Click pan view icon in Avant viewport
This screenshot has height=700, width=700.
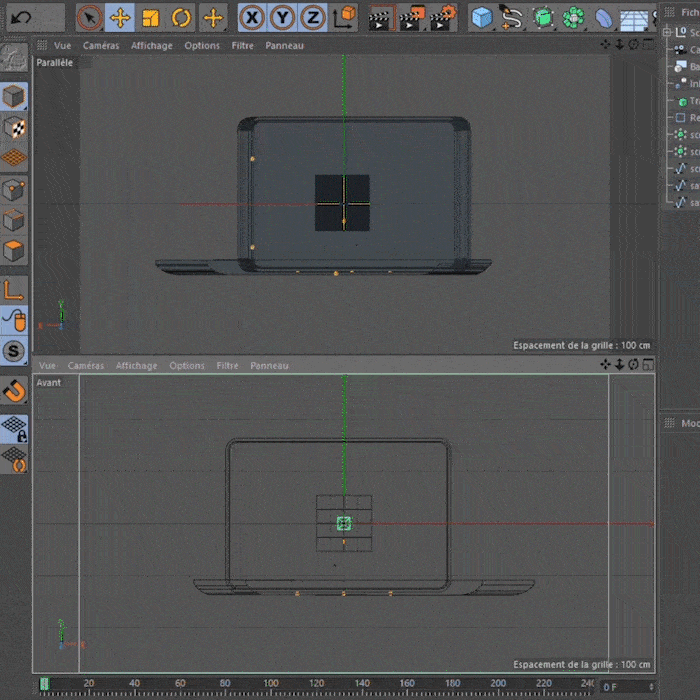coord(605,364)
